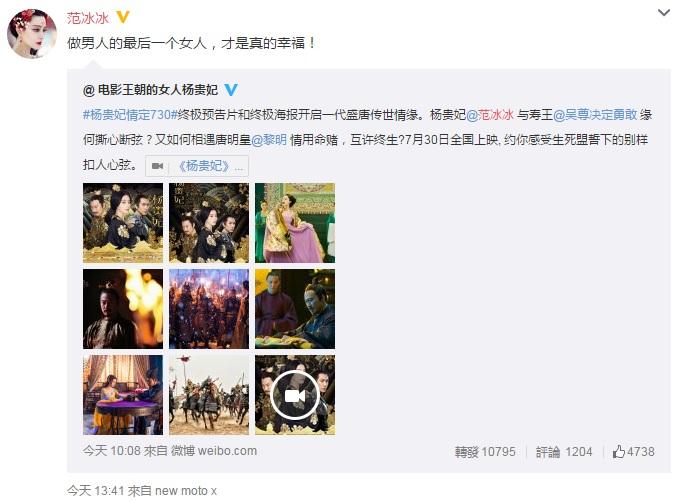Viewport: 683px width, 502px height.
Task: Click the gold verified V badge
Action: [123, 17]
